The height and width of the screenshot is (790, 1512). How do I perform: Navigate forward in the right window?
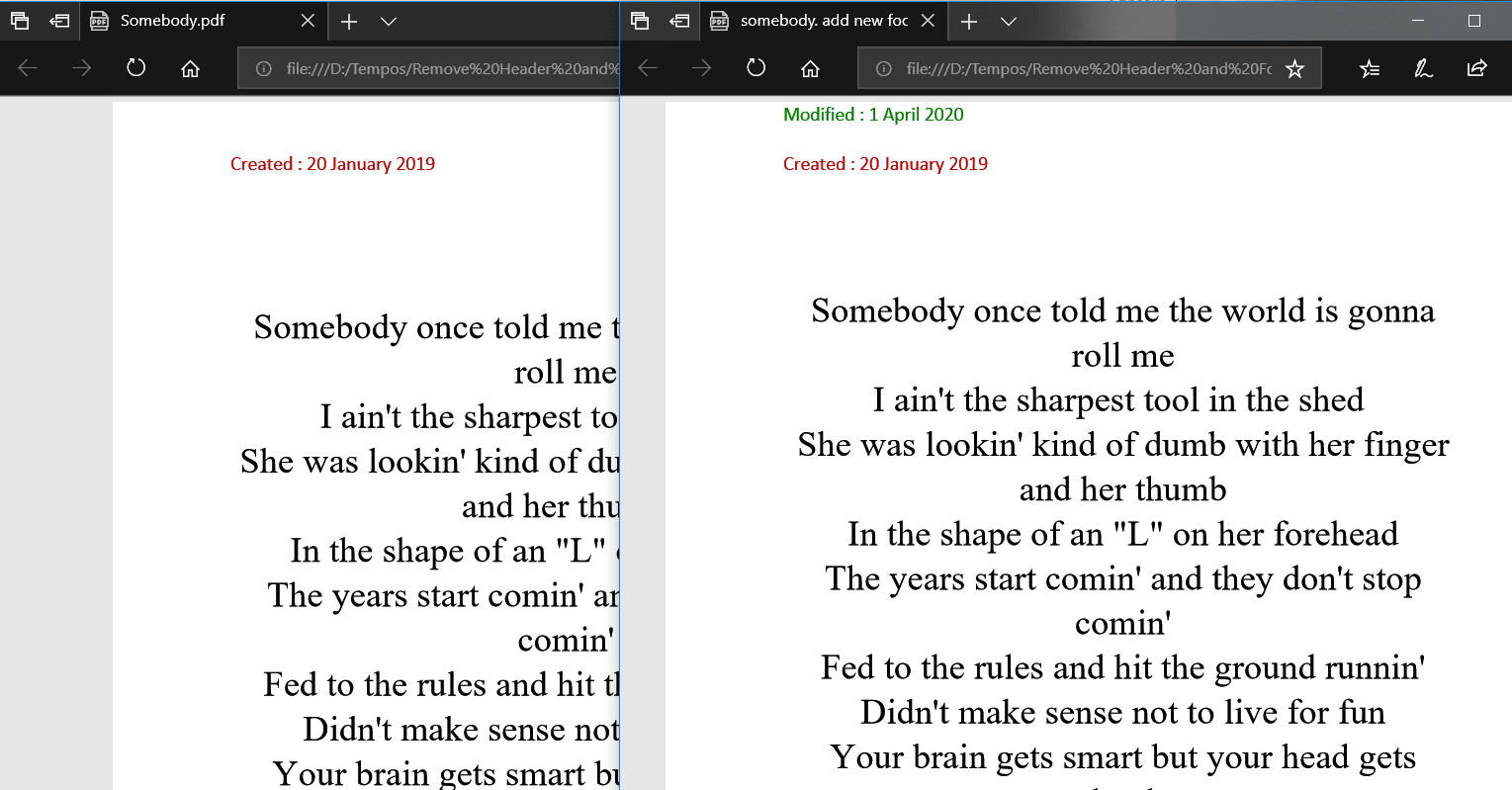[x=701, y=67]
